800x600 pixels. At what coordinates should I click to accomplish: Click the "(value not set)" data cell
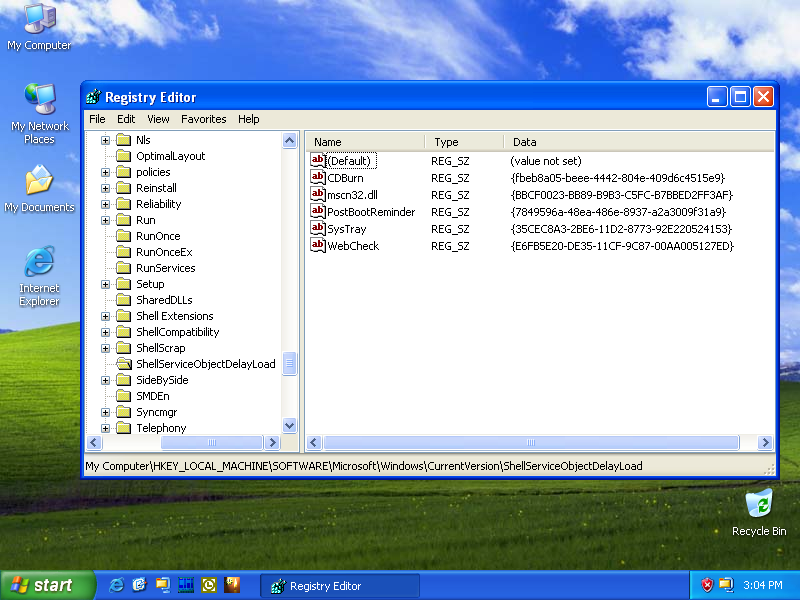(x=545, y=161)
